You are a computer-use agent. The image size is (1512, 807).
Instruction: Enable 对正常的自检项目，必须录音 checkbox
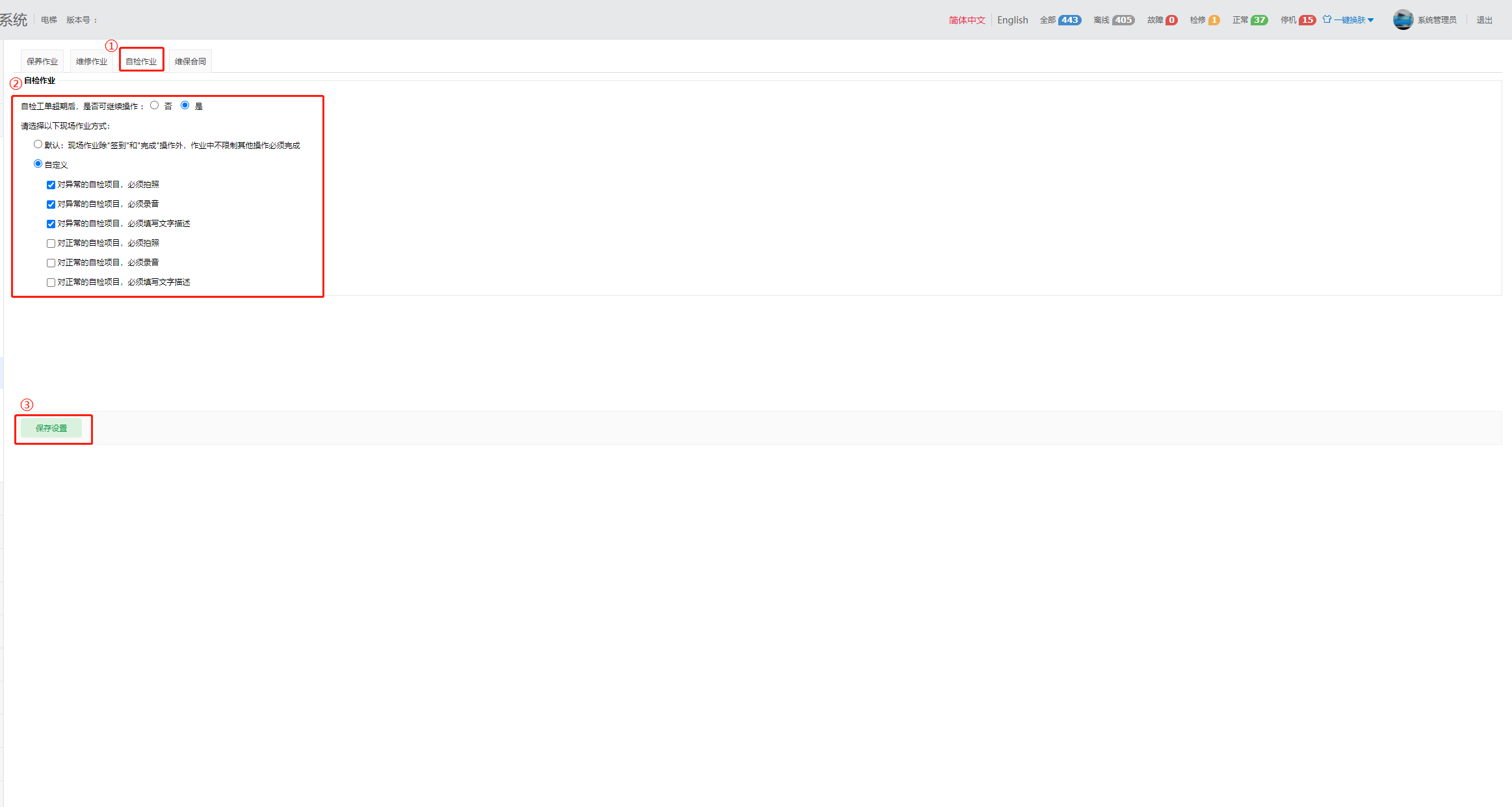pyautogui.click(x=51, y=263)
